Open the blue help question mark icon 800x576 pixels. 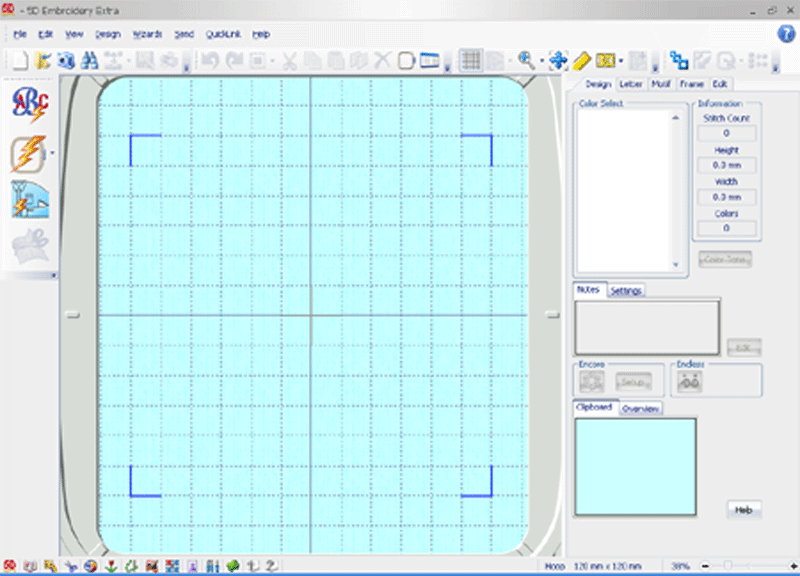tap(786, 34)
